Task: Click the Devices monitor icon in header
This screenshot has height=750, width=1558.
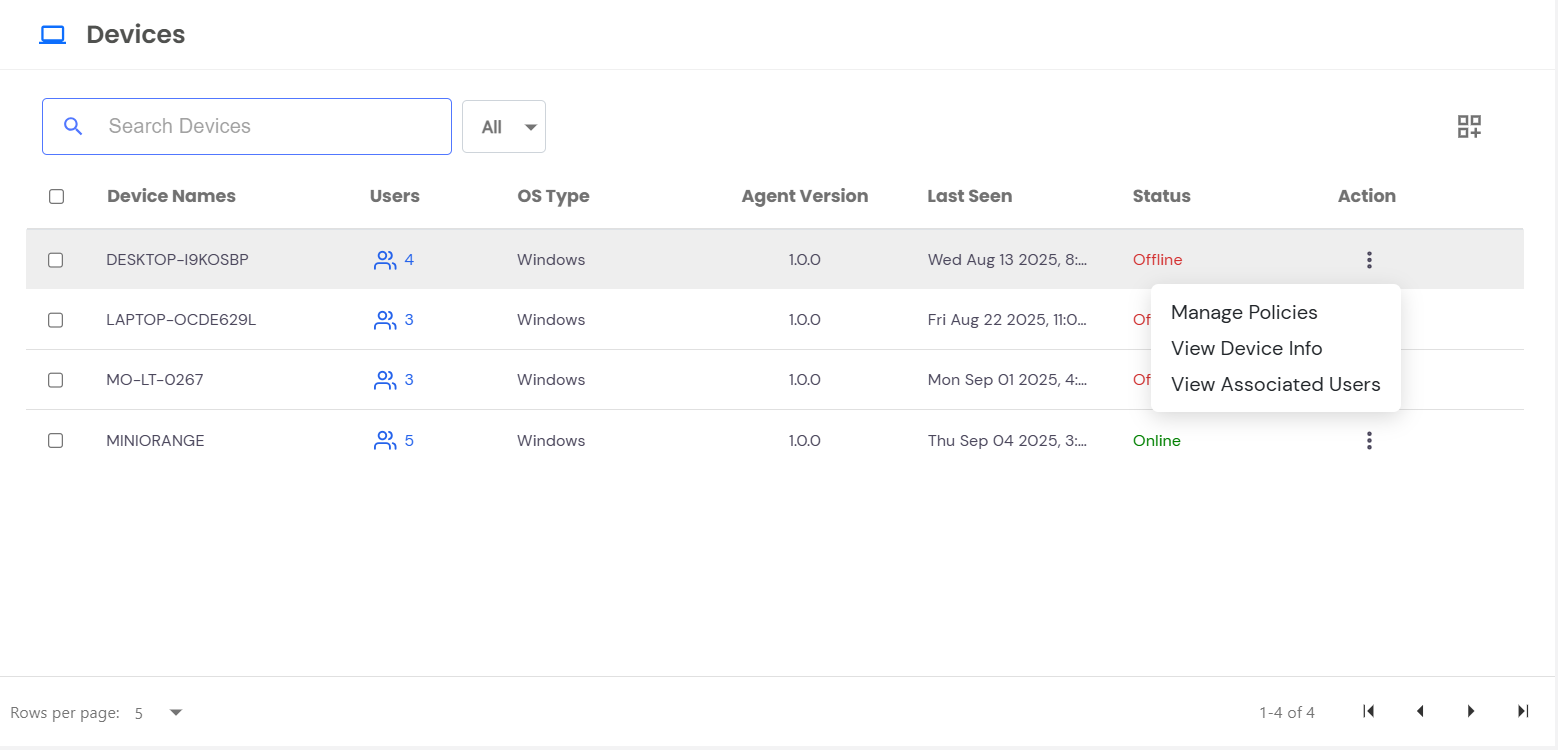Action: point(52,33)
